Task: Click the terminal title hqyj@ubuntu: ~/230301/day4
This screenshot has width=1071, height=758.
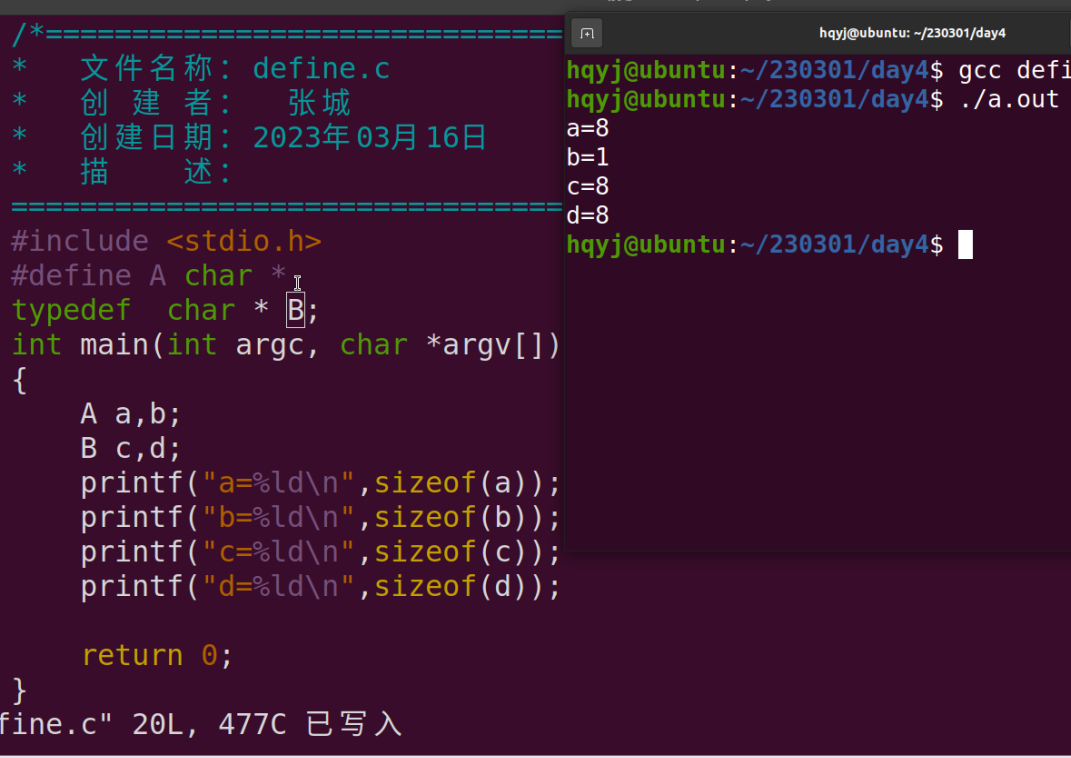Action: [x=911, y=32]
